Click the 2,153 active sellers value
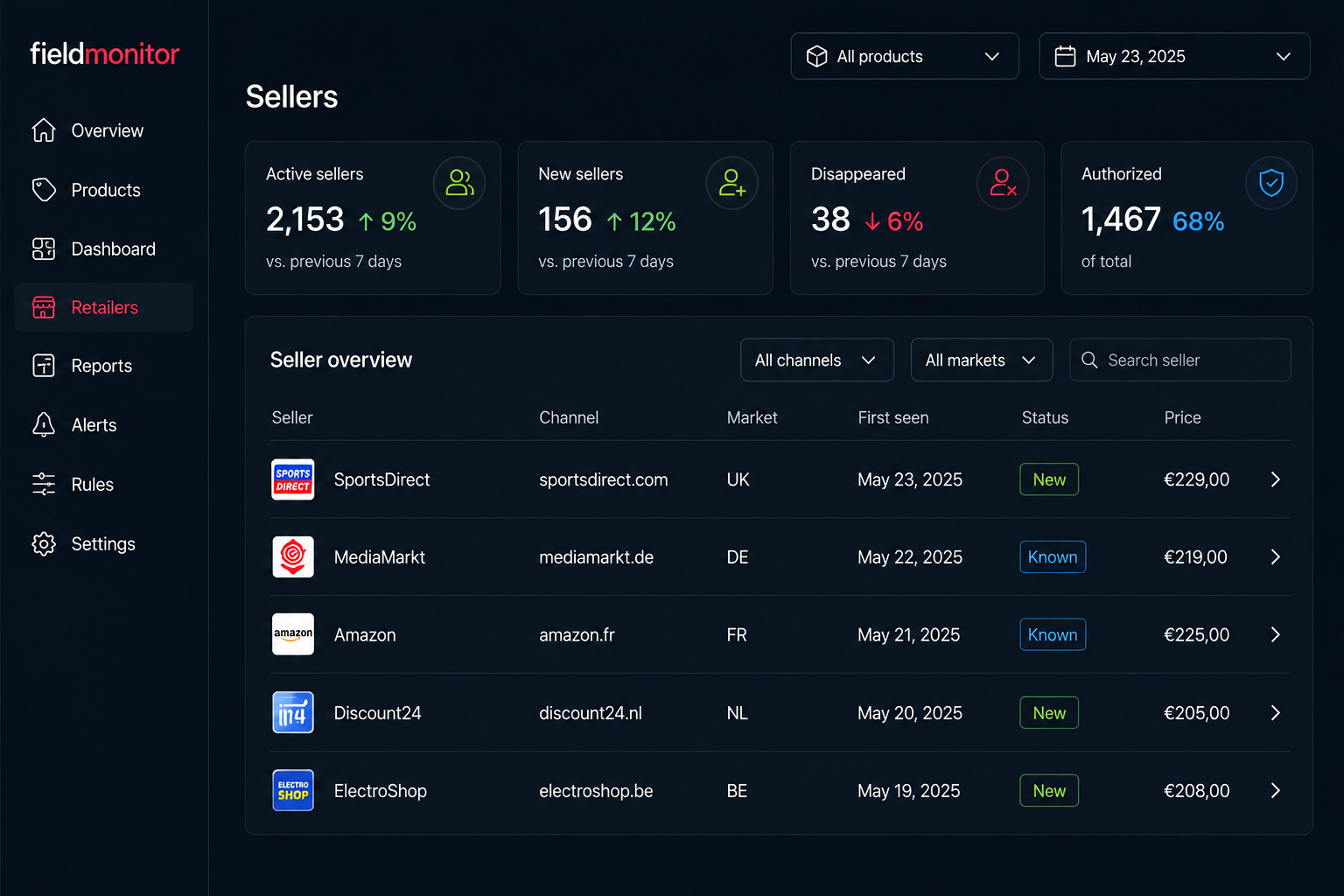Viewport: 1344px width, 896px height. [x=304, y=220]
